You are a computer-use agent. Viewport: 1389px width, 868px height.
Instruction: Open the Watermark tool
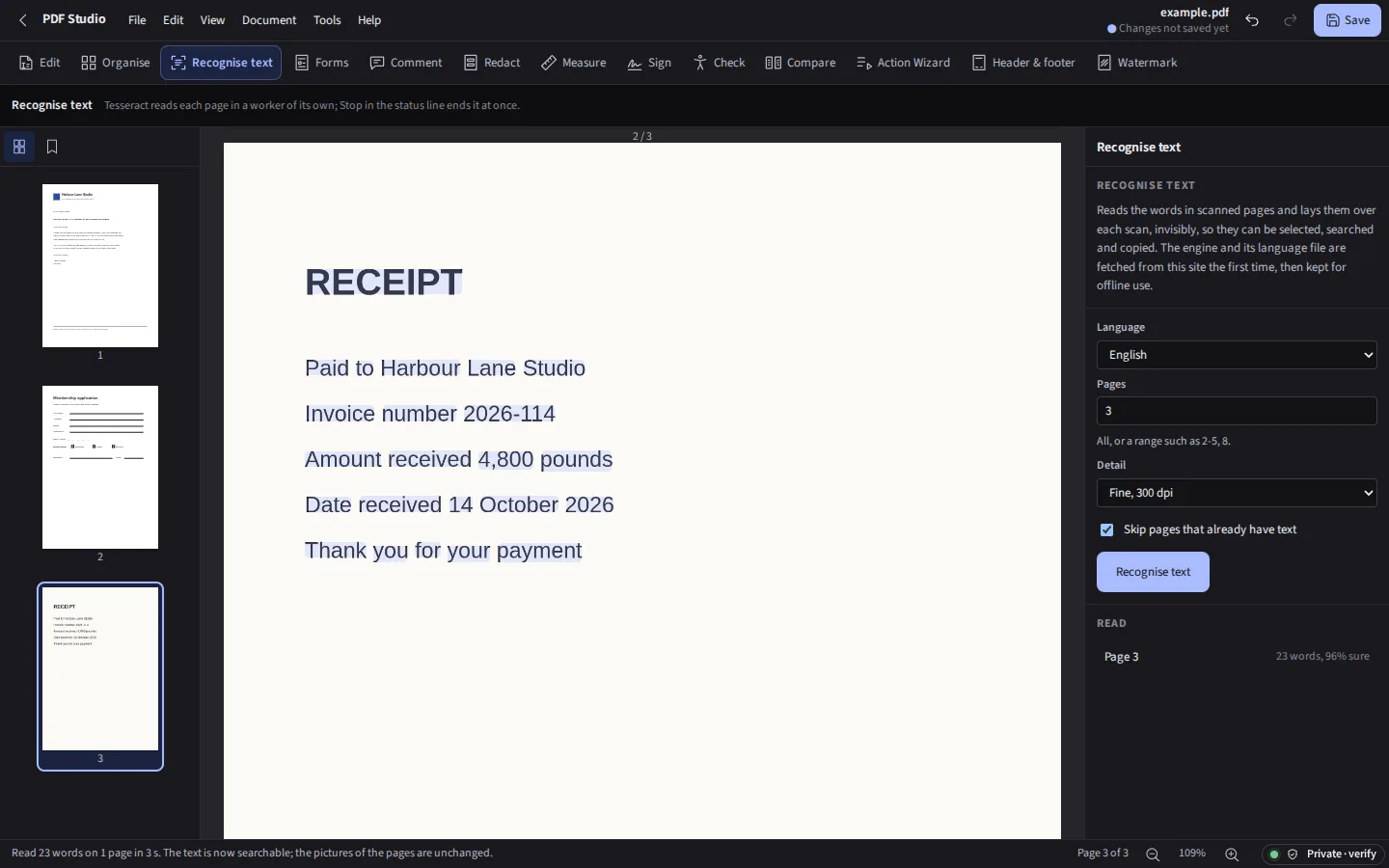point(1137,63)
